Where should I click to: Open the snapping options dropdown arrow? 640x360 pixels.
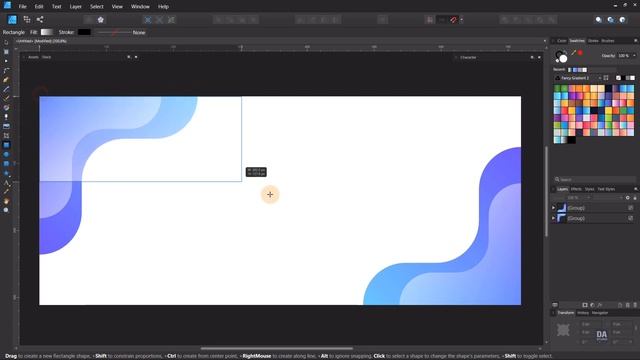pos(462,20)
